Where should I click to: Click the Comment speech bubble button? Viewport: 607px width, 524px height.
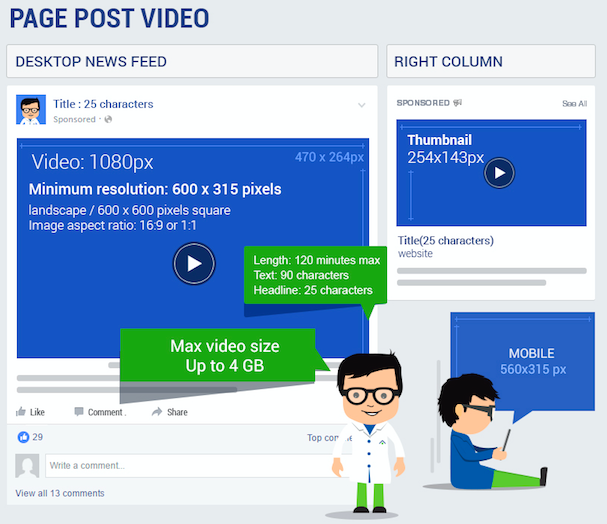tap(100, 412)
